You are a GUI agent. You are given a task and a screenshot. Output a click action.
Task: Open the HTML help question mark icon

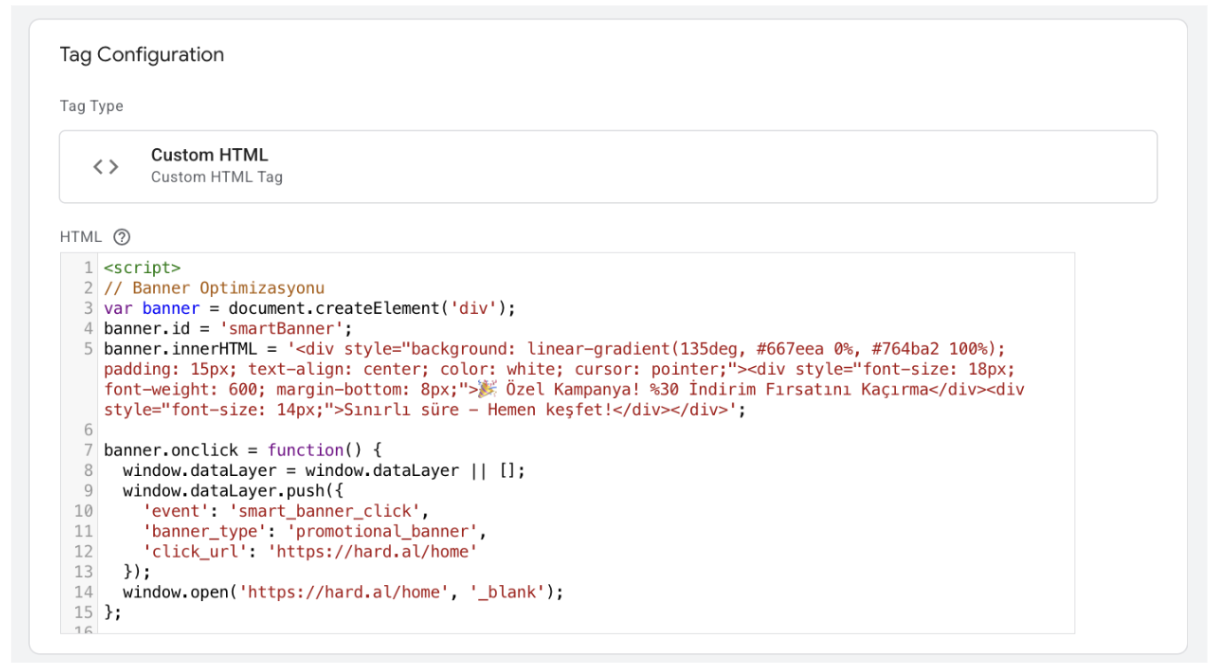122,237
